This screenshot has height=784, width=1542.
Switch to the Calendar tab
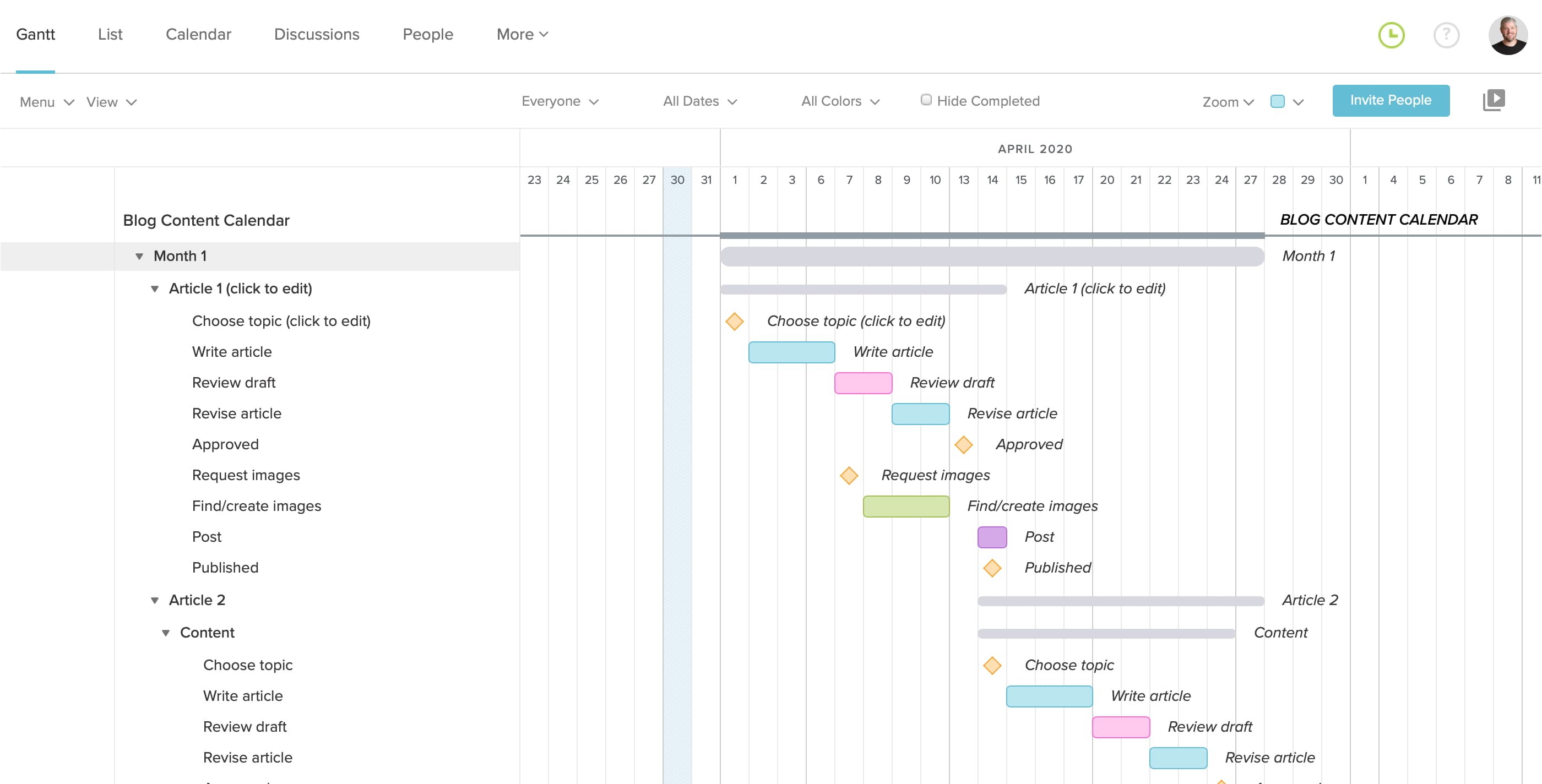coord(198,34)
